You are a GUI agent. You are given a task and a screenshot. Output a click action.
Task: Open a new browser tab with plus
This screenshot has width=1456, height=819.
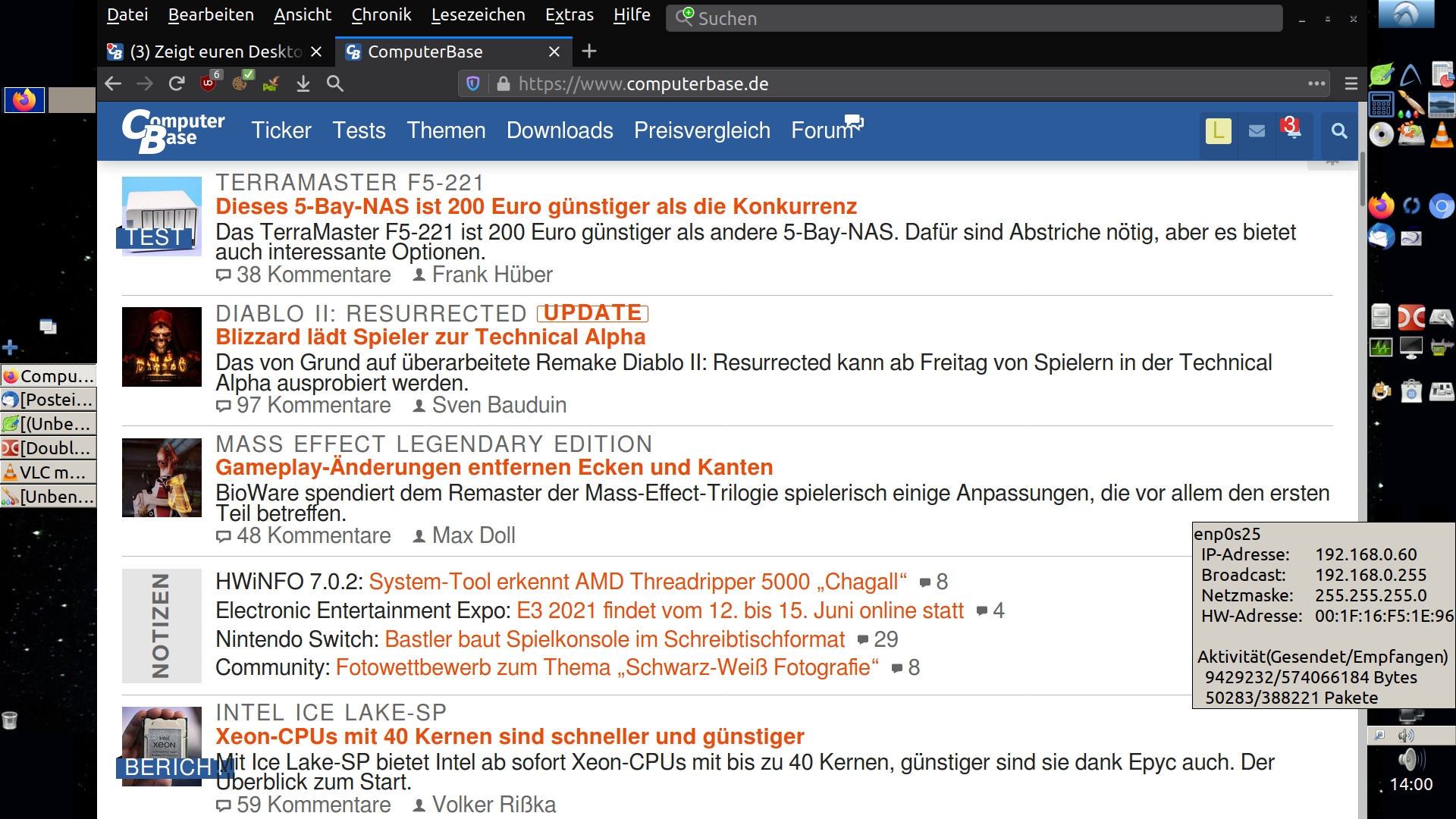coord(589,51)
